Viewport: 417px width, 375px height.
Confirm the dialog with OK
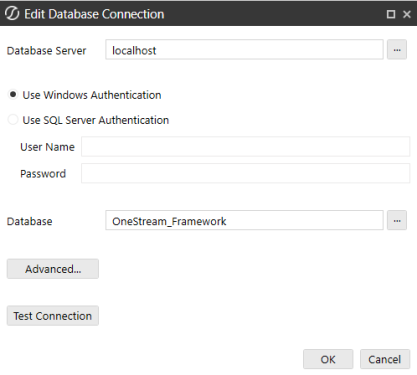[x=328, y=359]
